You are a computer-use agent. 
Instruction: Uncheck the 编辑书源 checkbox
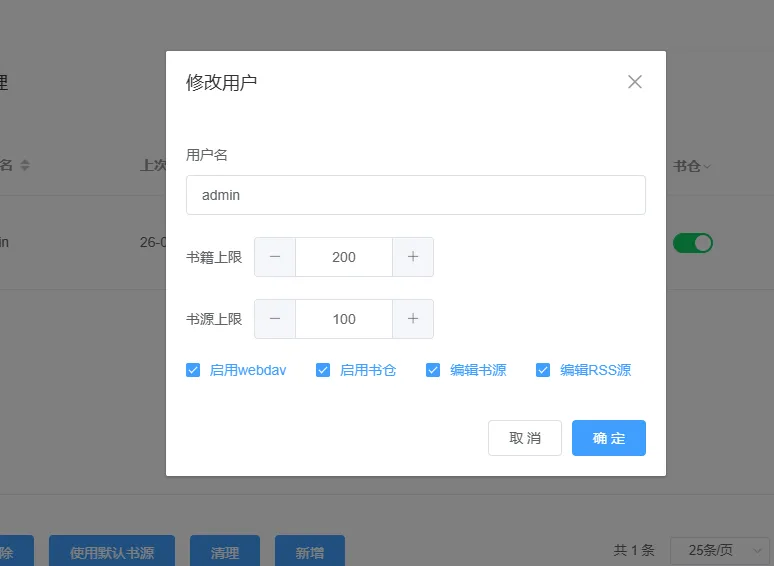point(433,370)
